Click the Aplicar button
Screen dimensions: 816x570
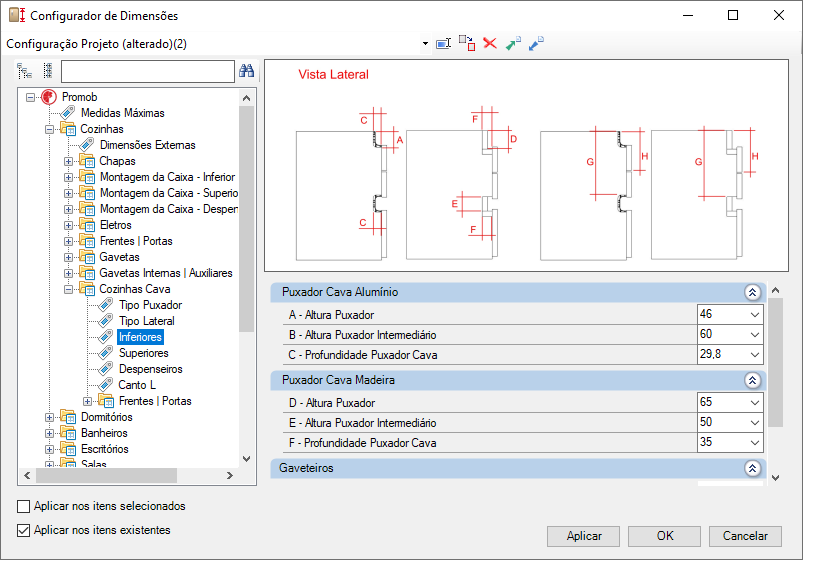pos(583,536)
